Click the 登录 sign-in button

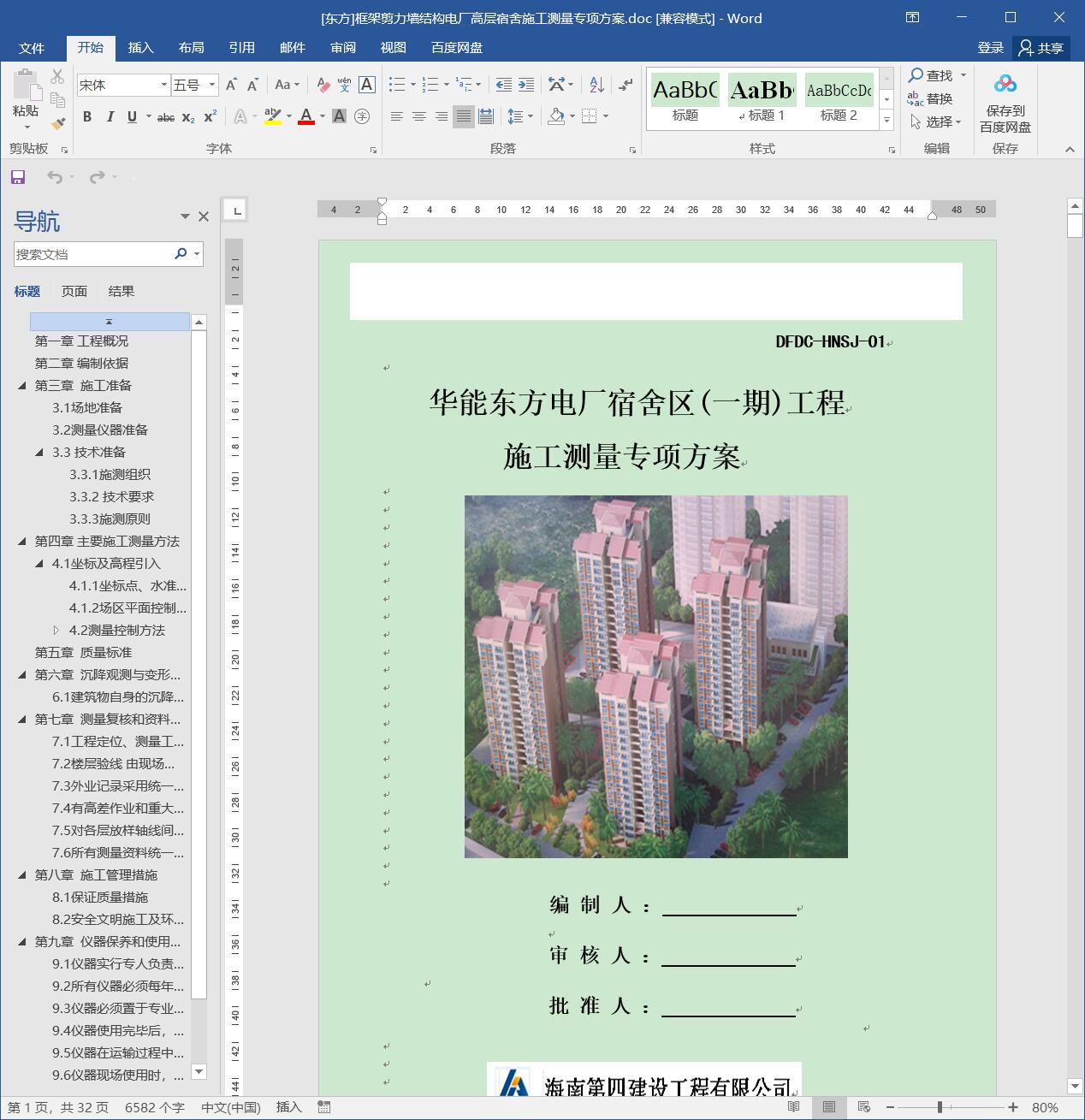tap(990, 48)
